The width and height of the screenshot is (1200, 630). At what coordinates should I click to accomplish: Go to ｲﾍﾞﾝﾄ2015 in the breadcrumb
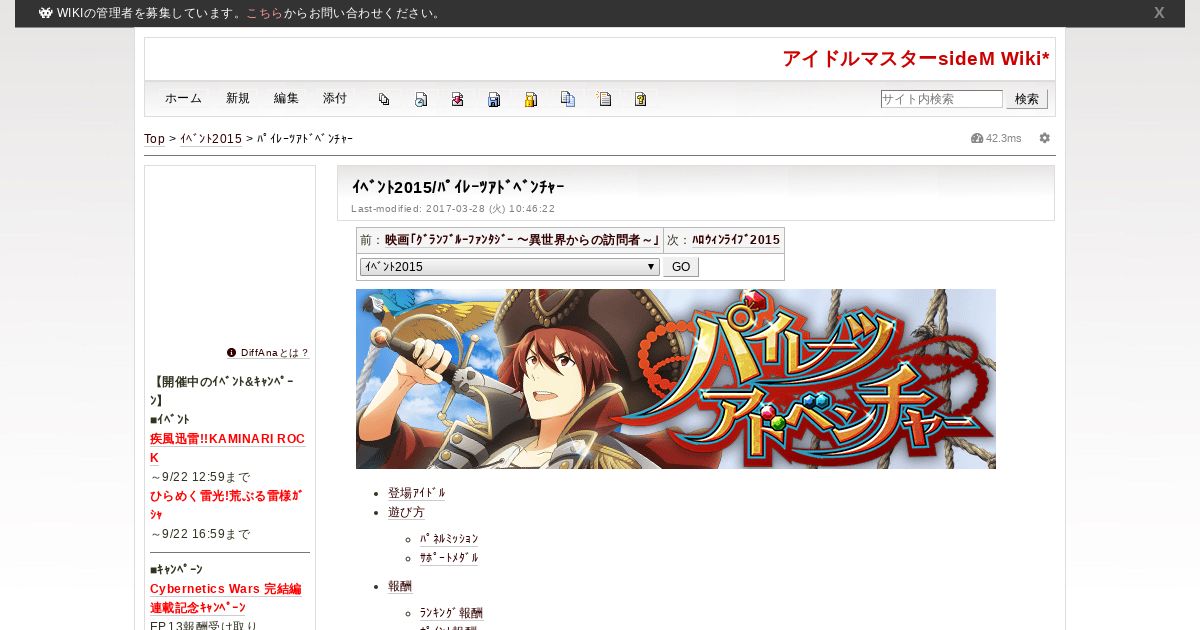(211, 139)
